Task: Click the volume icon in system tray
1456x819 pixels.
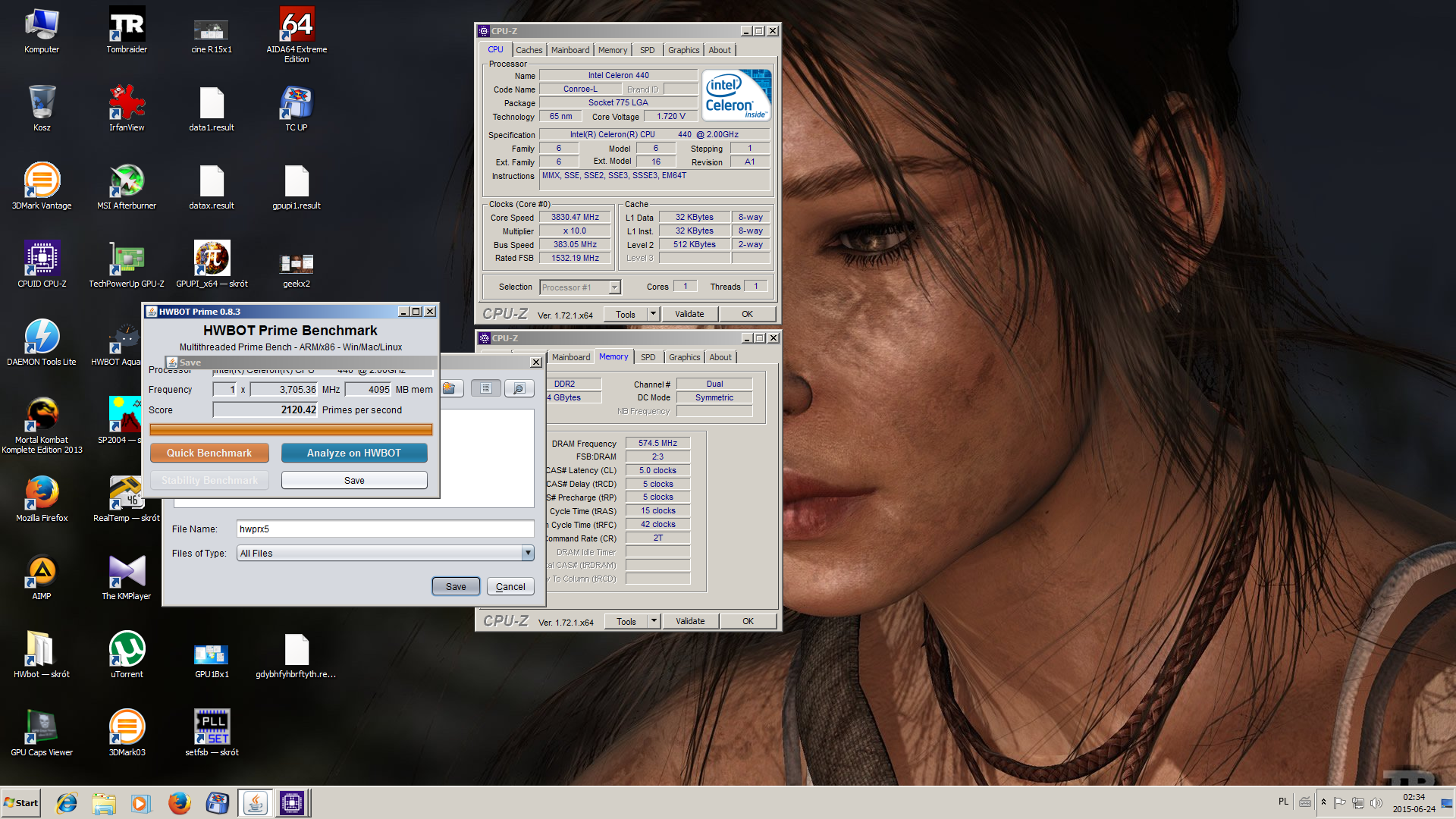Action: point(1376,802)
